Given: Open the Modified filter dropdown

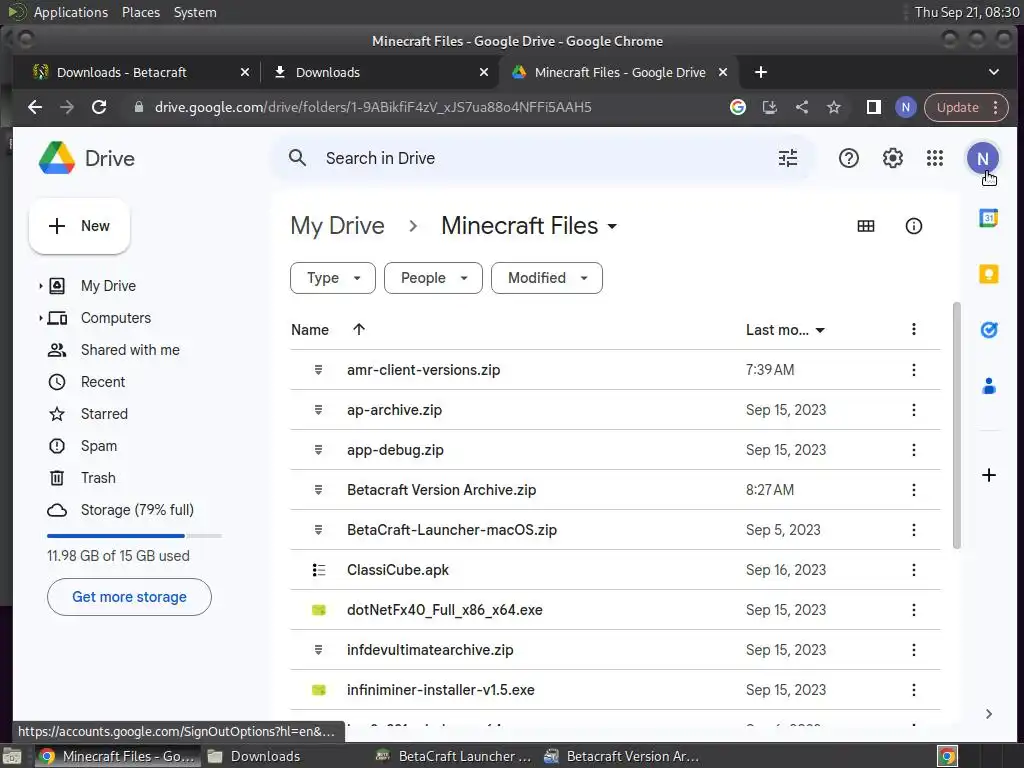Looking at the screenshot, I should click(x=547, y=278).
